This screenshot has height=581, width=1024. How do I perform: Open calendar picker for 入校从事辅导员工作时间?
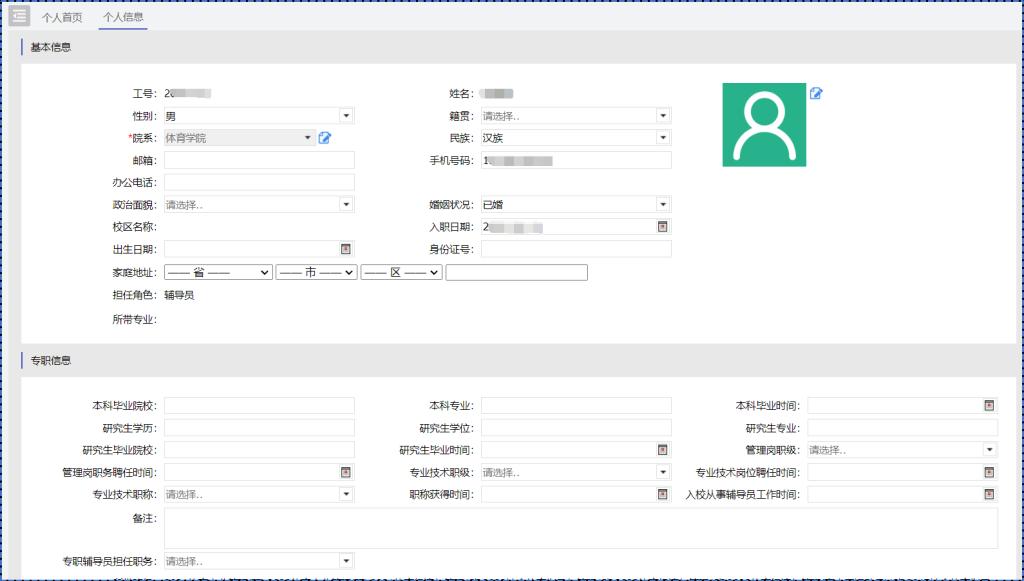pyautogui.click(x=989, y=494)
